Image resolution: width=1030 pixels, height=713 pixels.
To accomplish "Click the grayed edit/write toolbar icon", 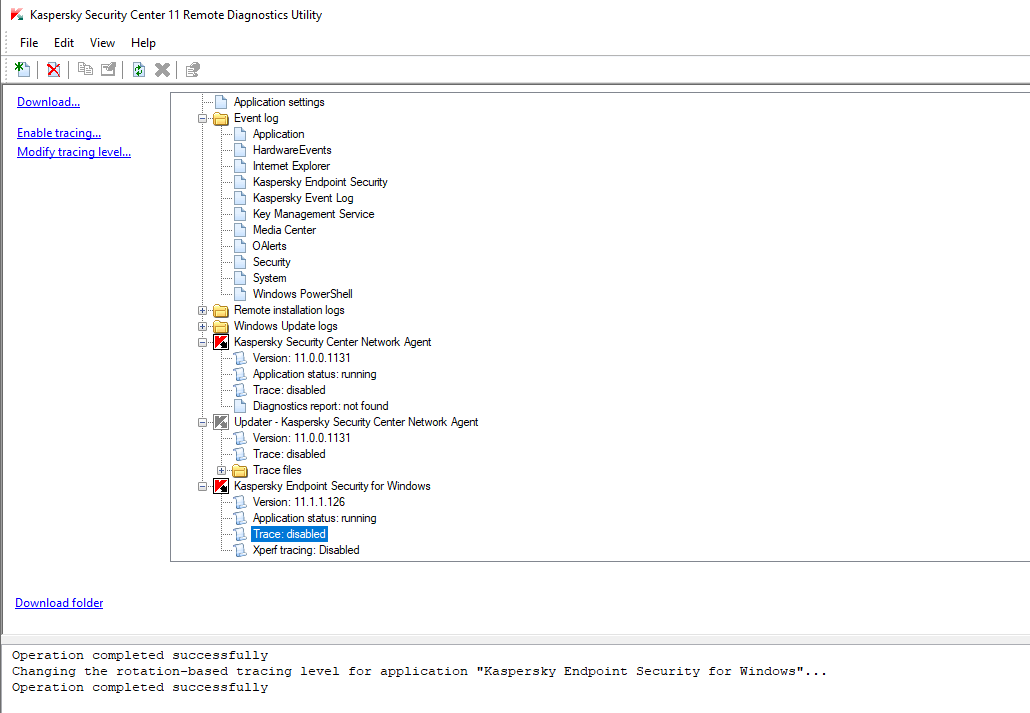I will pyautogui.click(x=108, y=69).
